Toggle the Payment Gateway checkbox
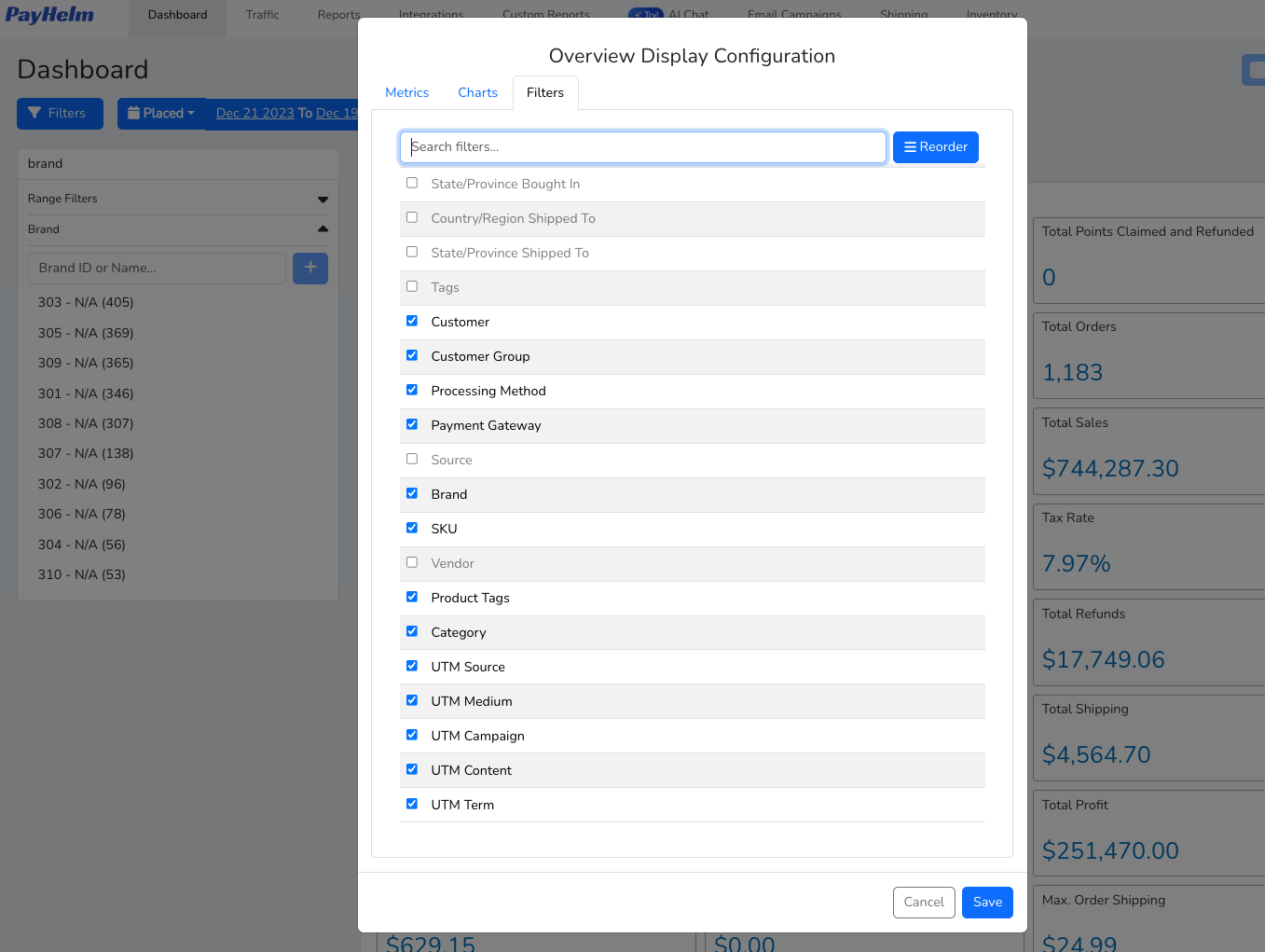 click(412, 424)
